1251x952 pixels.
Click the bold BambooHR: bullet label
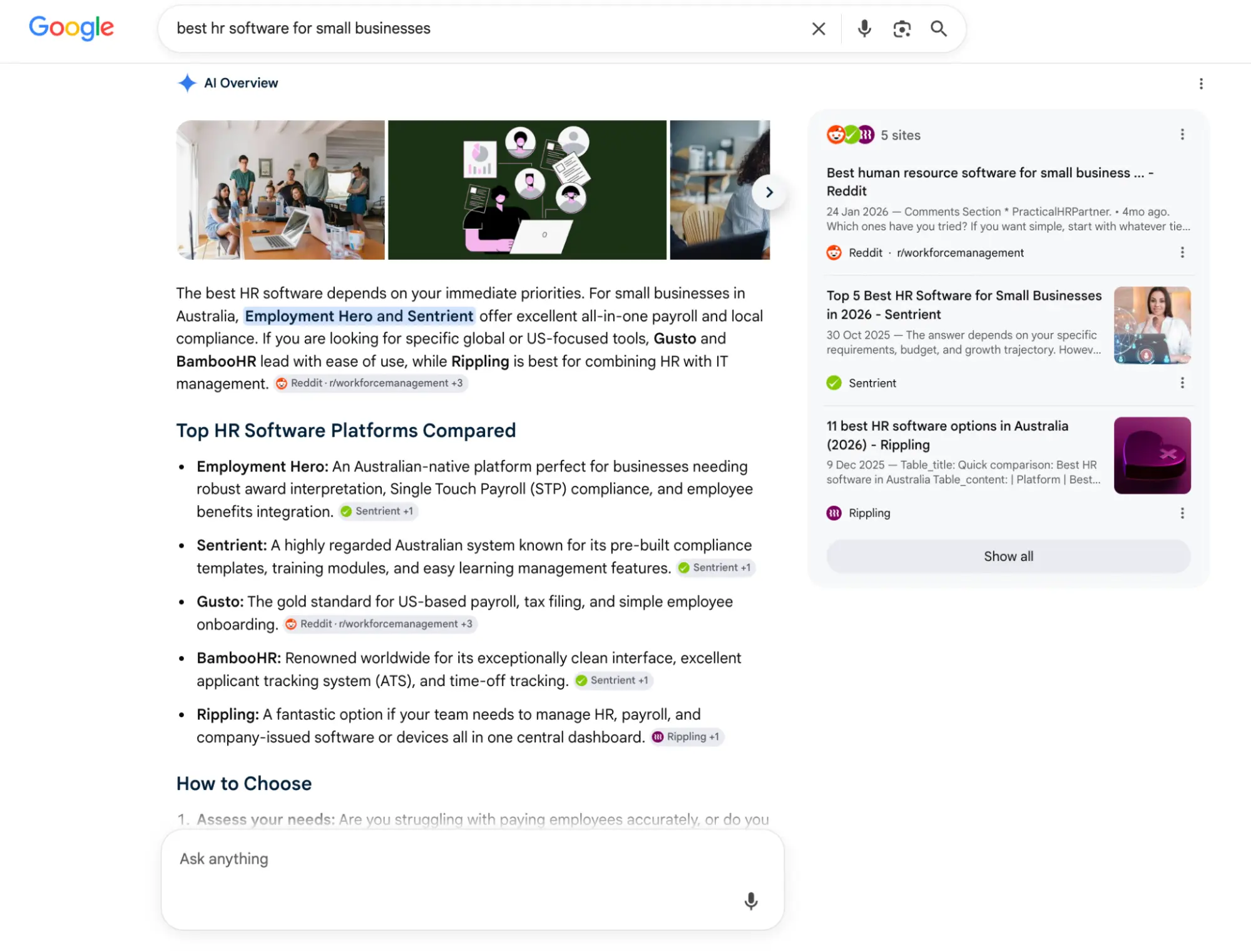(x=239, y=658)
